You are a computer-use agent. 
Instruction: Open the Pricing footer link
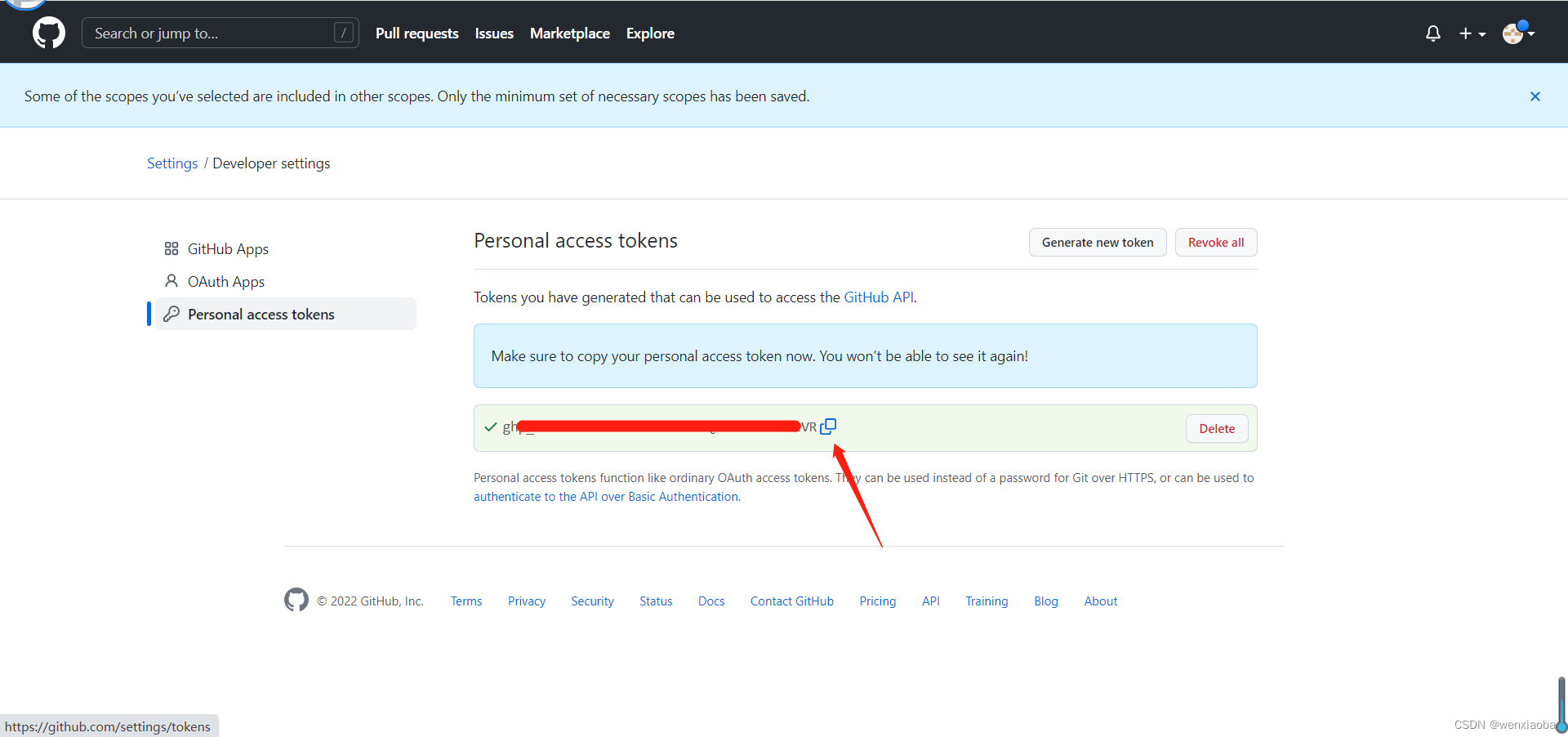(878, 601)
